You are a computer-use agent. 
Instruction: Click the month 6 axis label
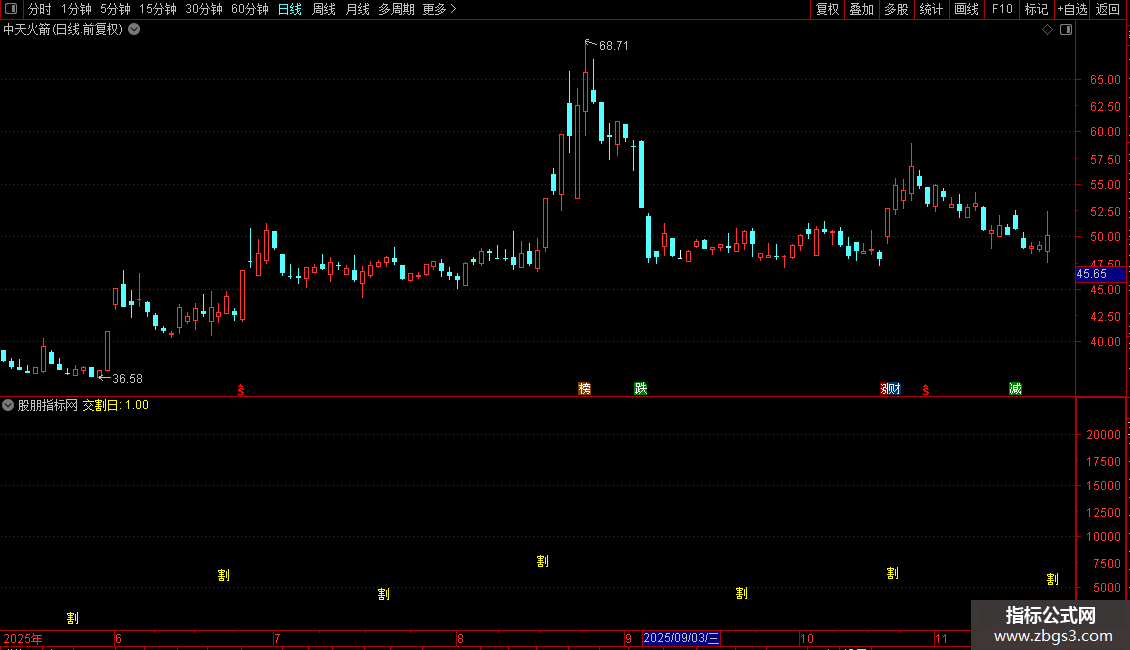click(x=118, y=638)
